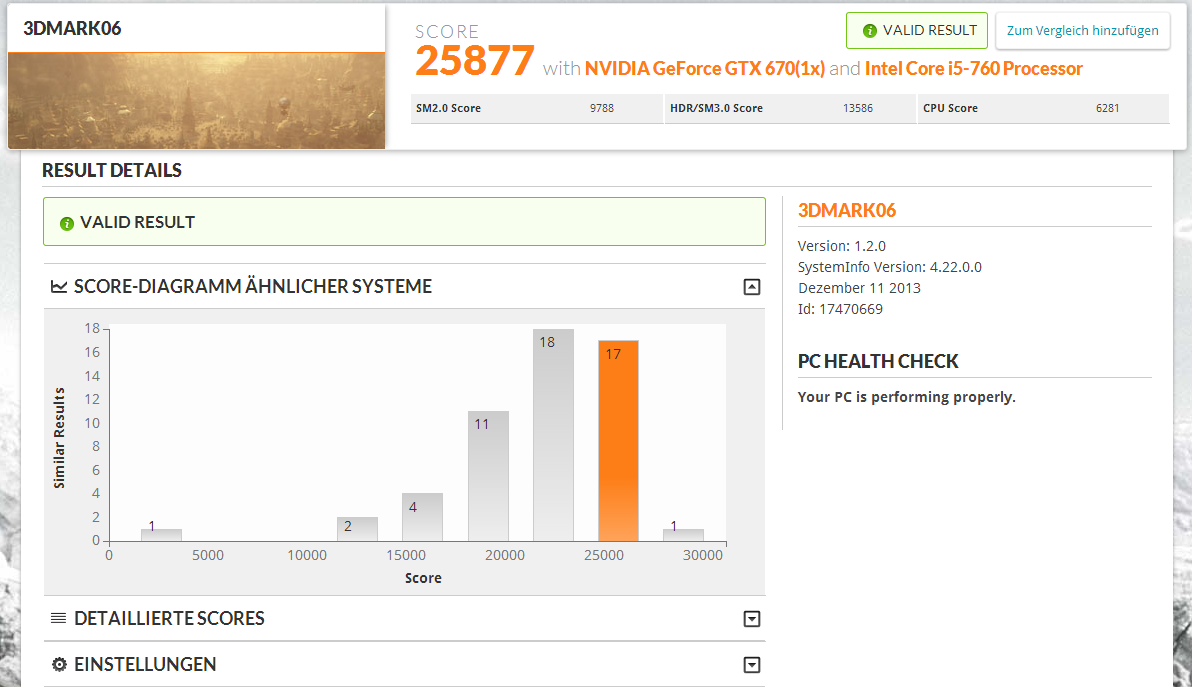Click the info icon in the VALID RESULT banner
The width and height of the screenshot is (1192, 687).
point(67,223)
